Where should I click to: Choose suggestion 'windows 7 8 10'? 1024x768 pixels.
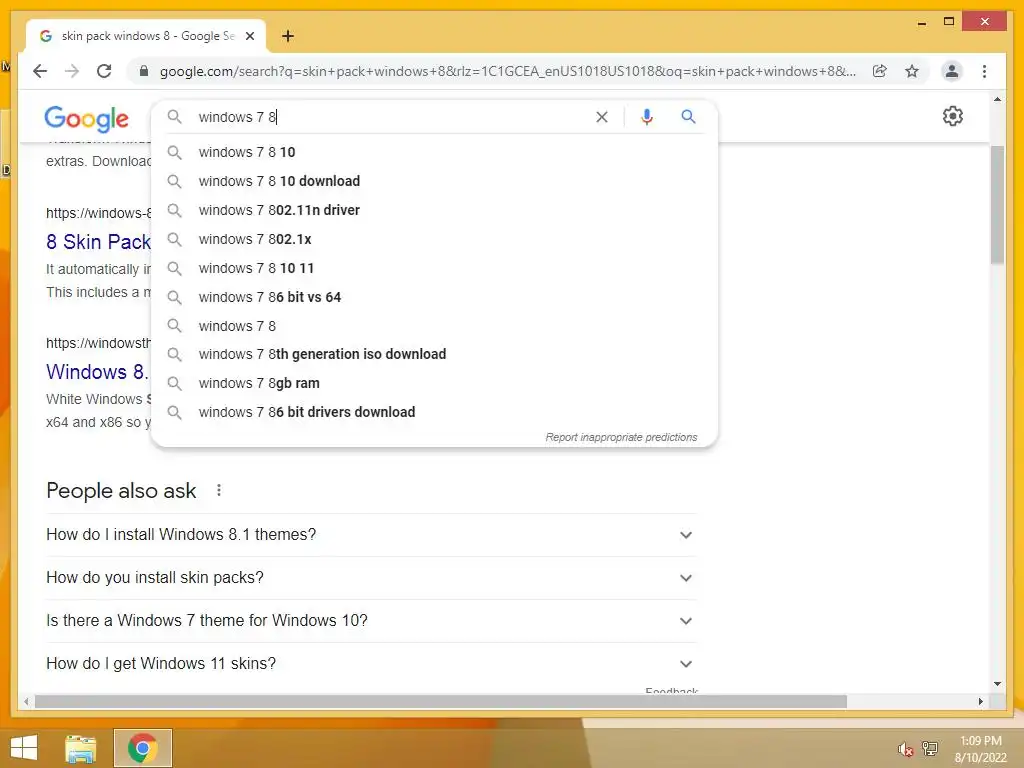pos(434,152)
